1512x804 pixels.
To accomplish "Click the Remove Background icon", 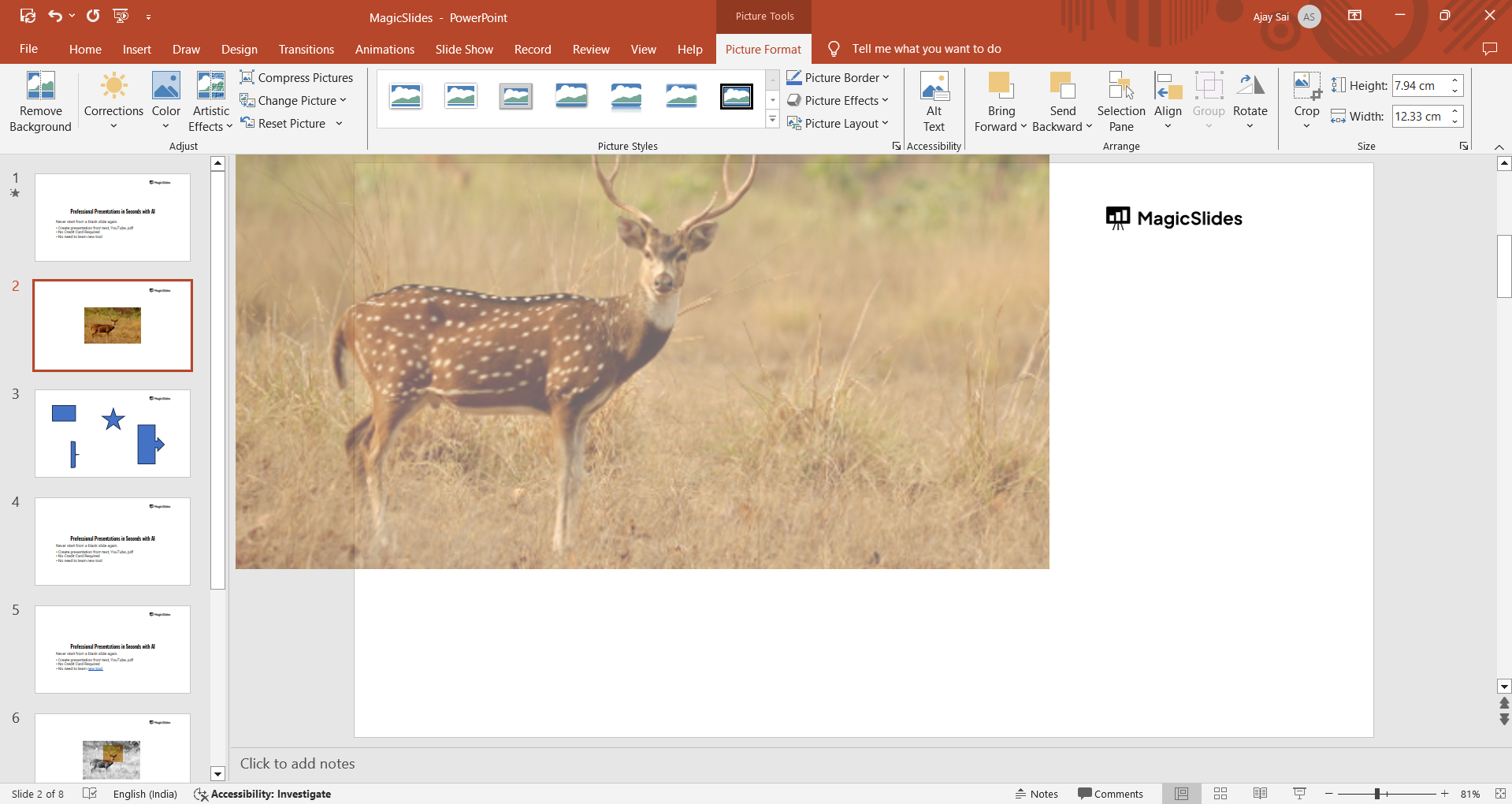I will [x=40, y=87].
